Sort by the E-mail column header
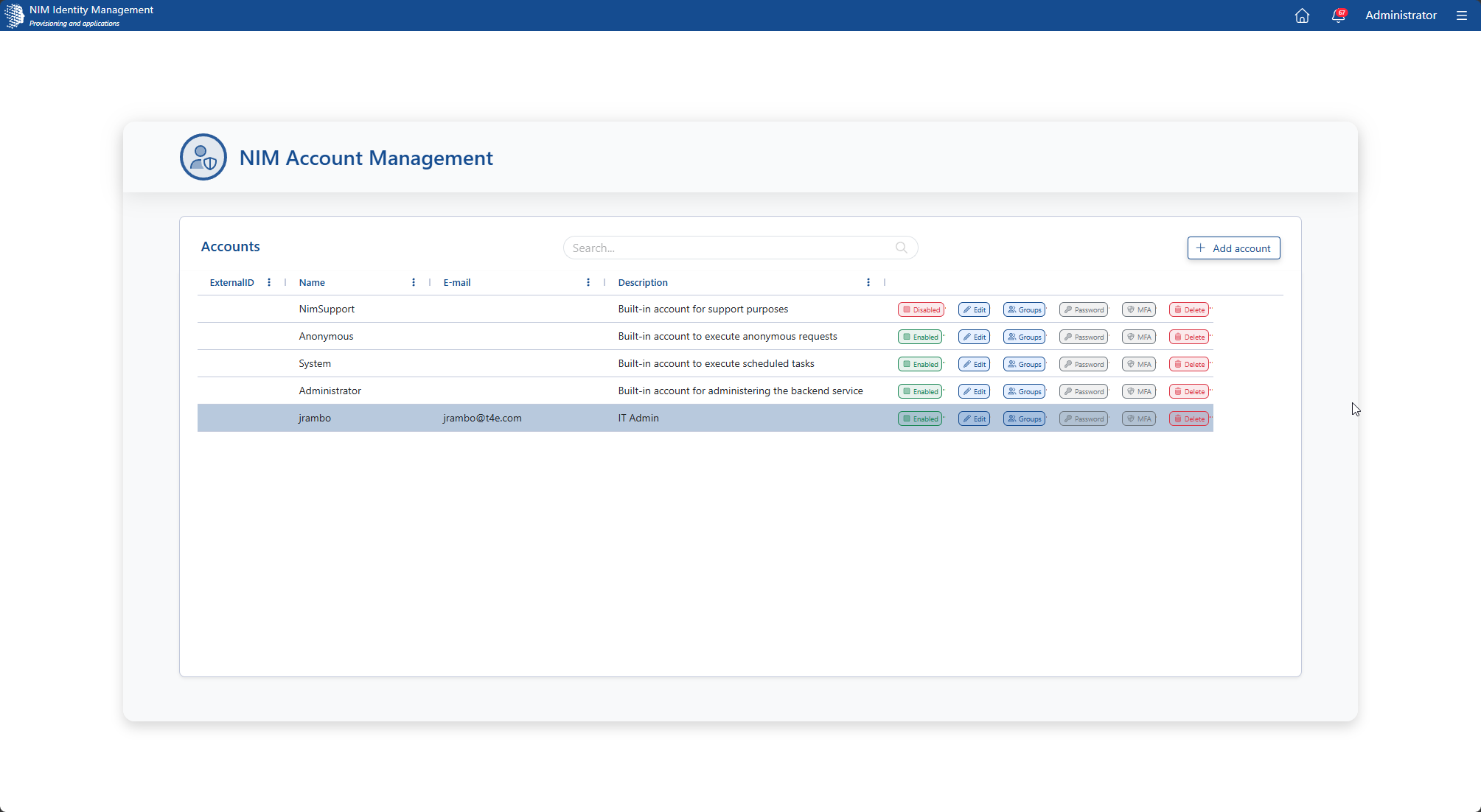This screenshot has height=812, width=1481. [x=457, y=282]
